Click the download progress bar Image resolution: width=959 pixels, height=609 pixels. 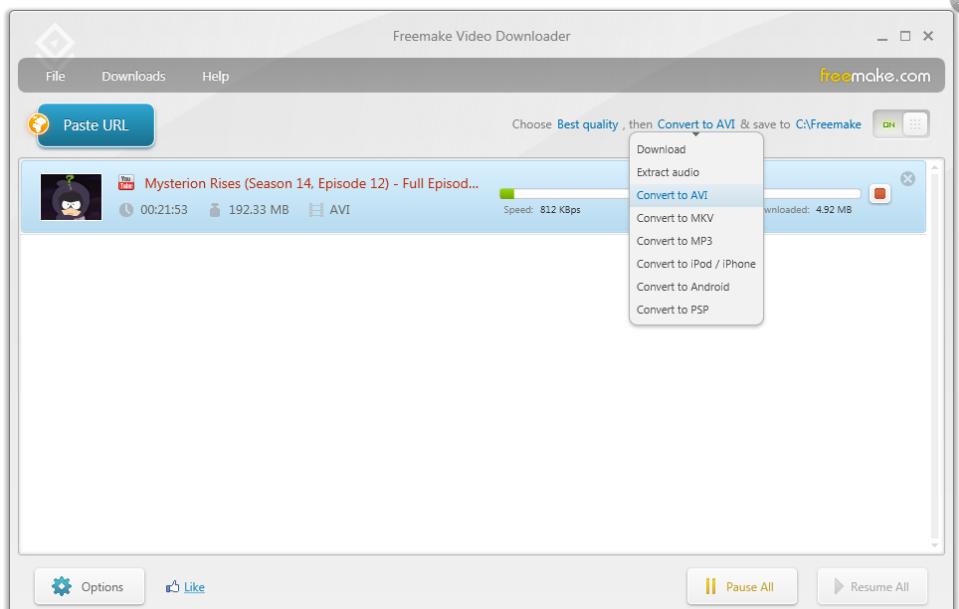(680, 194)
